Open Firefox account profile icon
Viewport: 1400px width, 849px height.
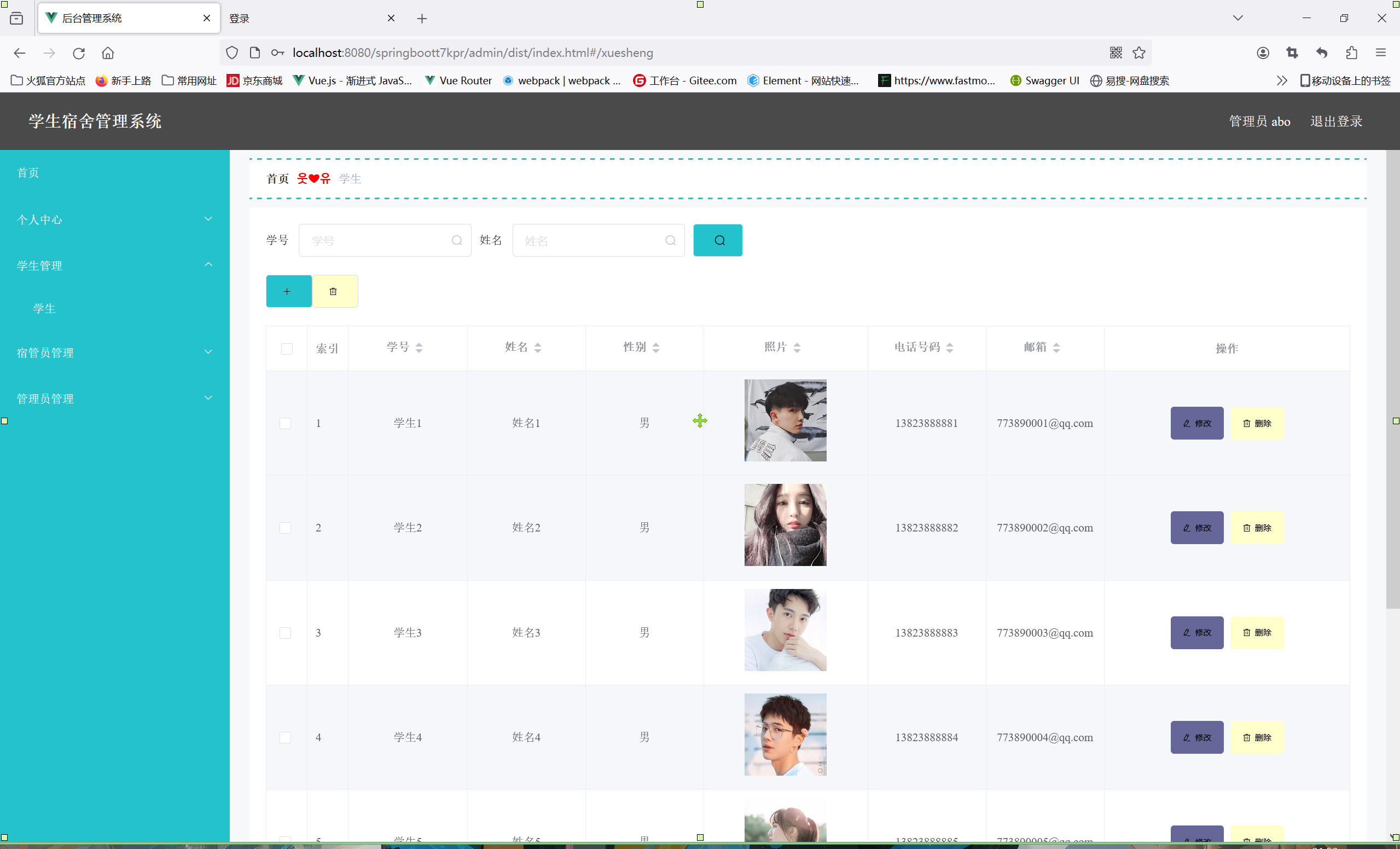click(x=1263, y=53)
